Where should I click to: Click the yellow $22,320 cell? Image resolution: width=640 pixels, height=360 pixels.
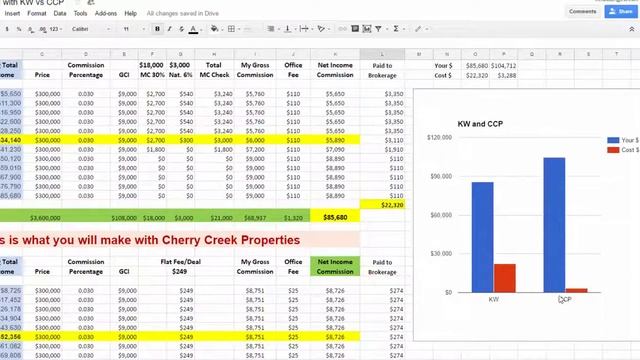click(x=382, y=205)
